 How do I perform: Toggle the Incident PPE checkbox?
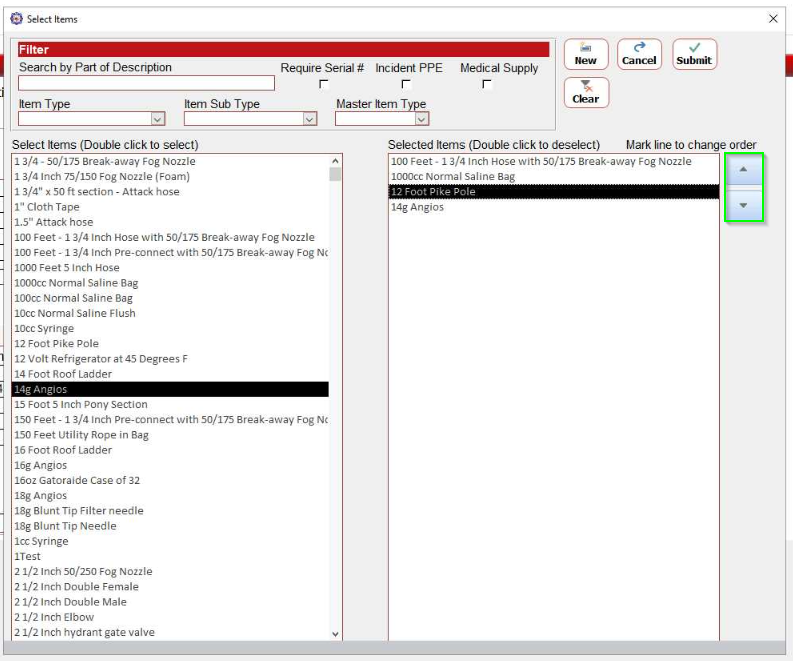coord(406,85)
